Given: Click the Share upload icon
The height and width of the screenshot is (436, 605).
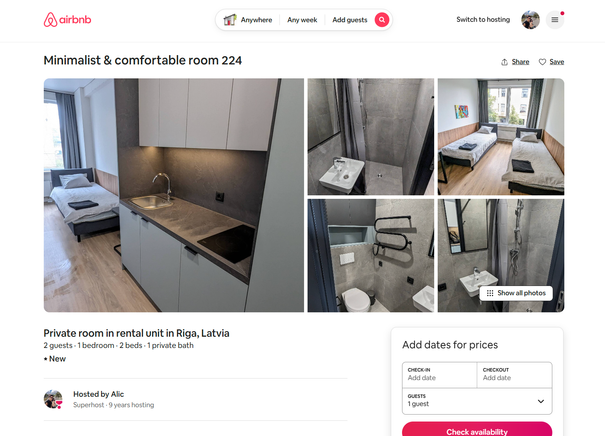Looking at the screenshot, I should [504, 62].
